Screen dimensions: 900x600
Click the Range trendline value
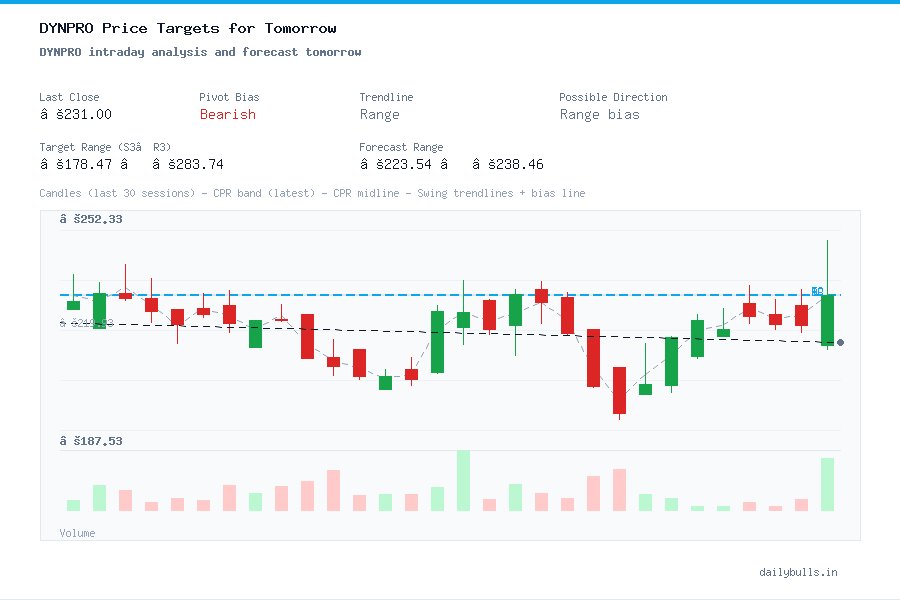(x=378, y=115)
